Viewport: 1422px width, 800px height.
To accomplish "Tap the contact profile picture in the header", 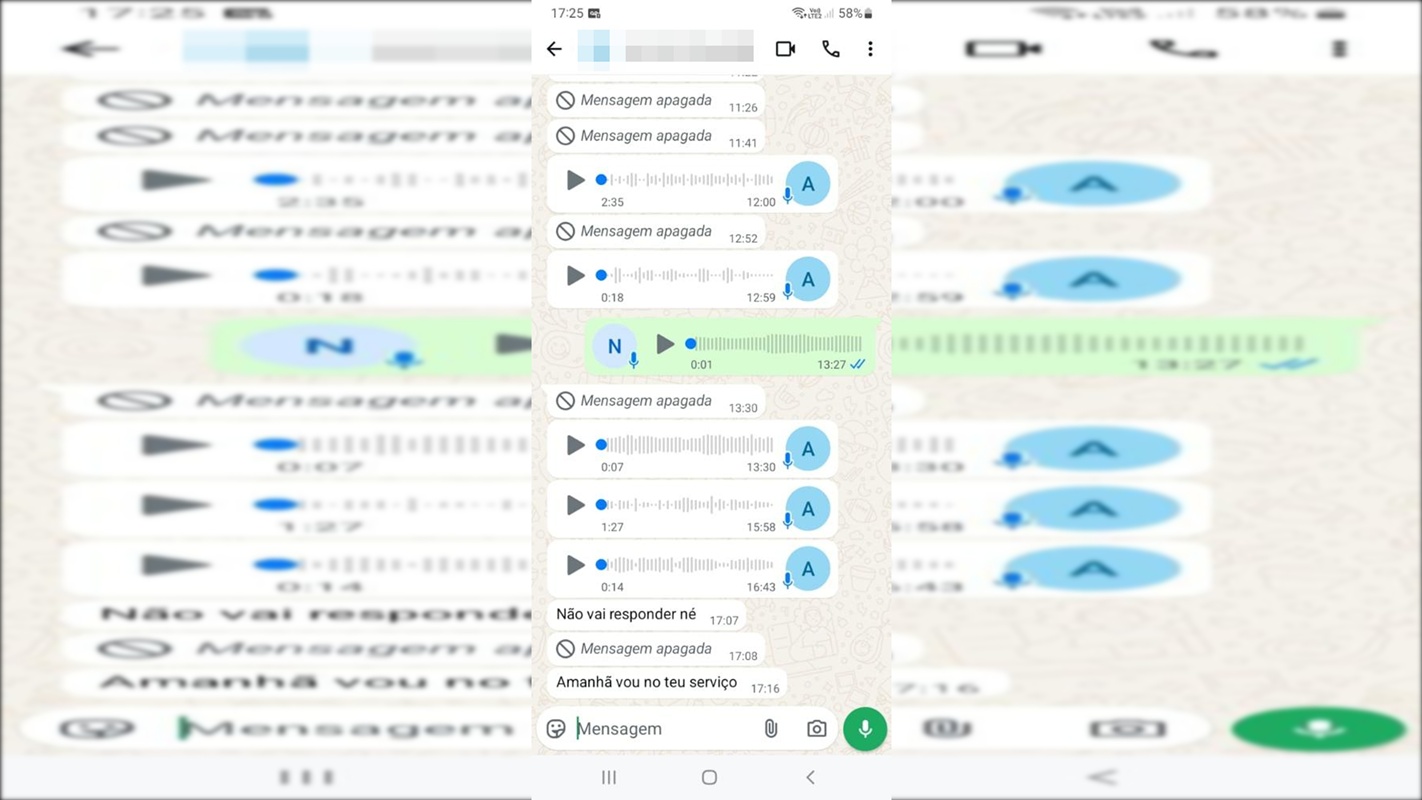I will click(x=594, y=48).
